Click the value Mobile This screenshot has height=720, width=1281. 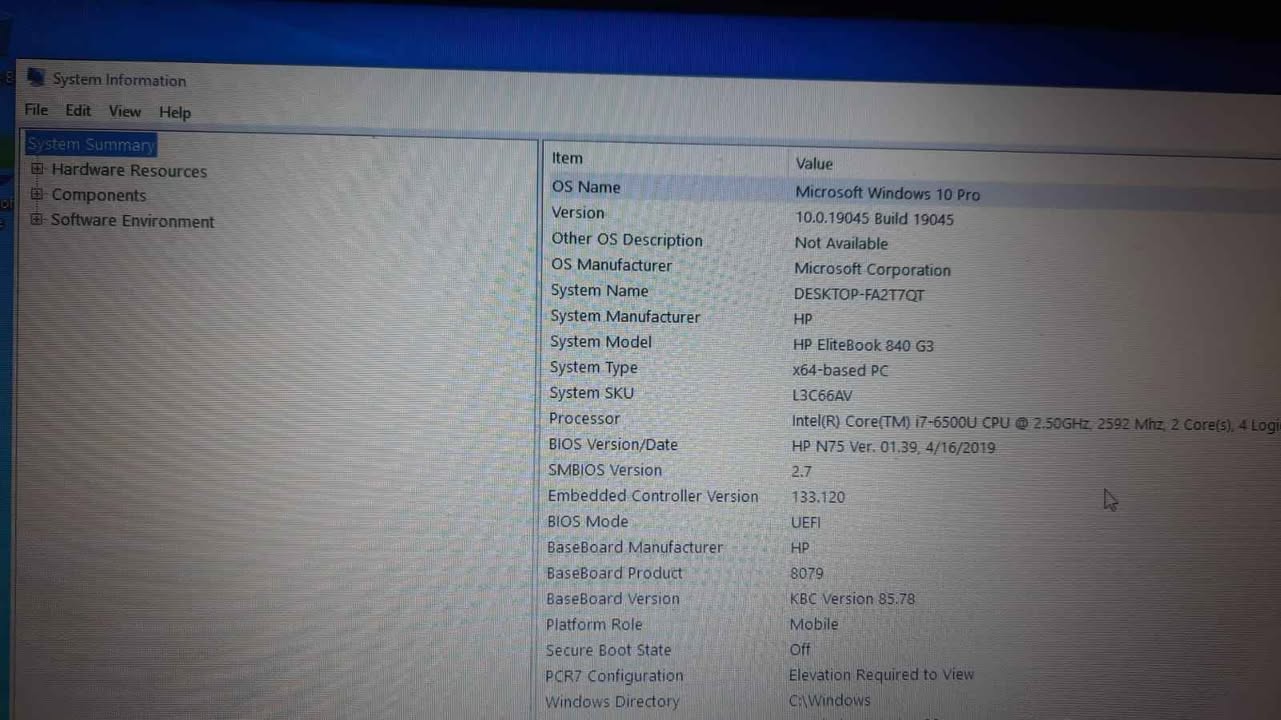tap(814, 625)
